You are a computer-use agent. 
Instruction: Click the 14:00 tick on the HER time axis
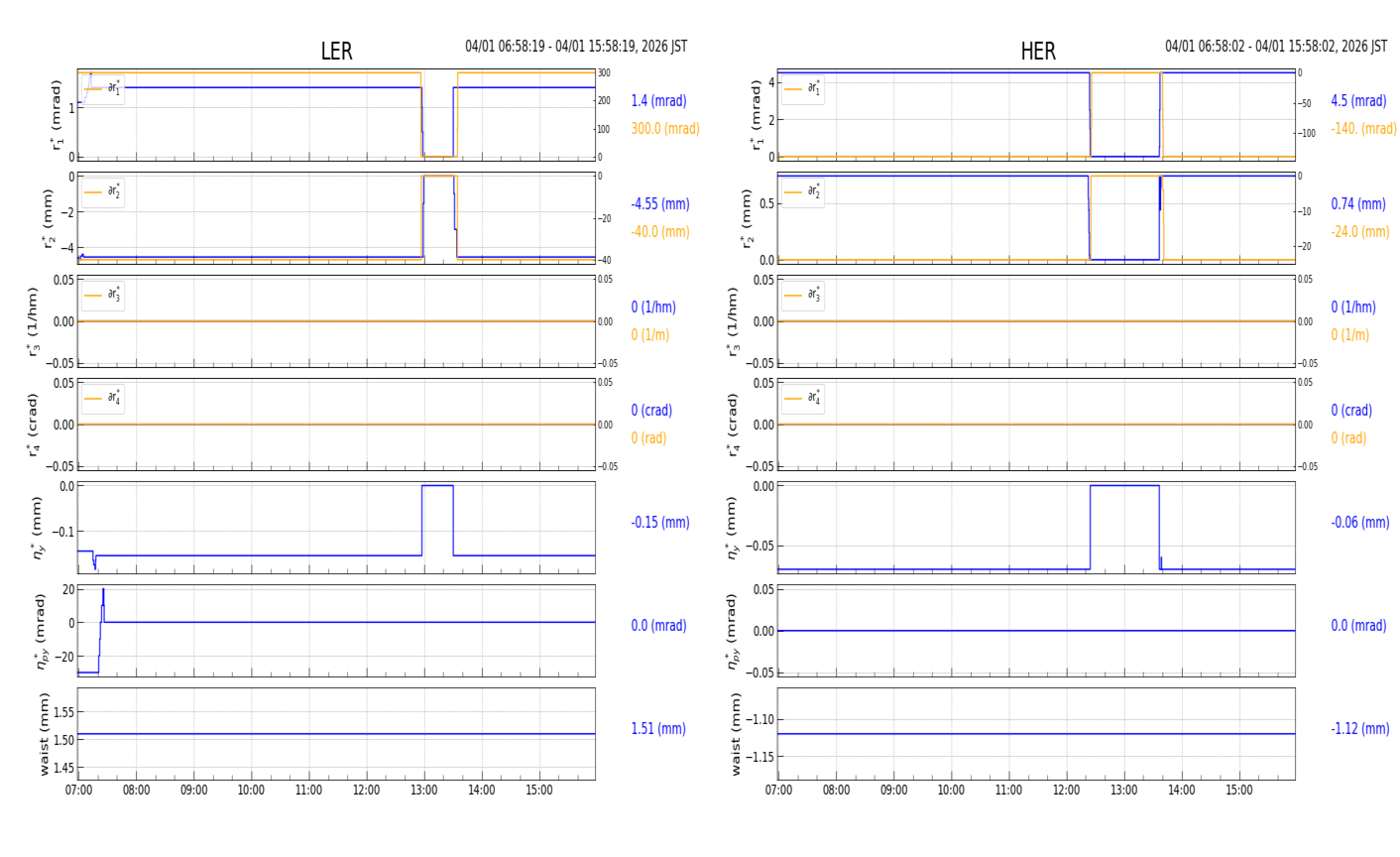pos(1181,791)
